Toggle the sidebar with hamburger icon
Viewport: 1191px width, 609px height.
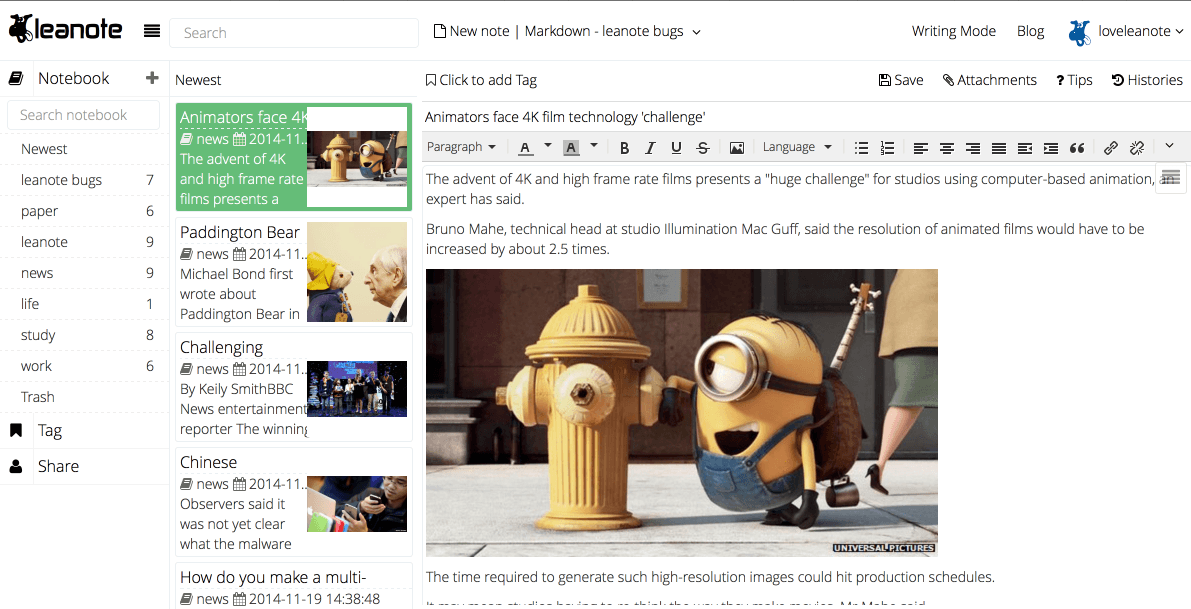(152, 31)
